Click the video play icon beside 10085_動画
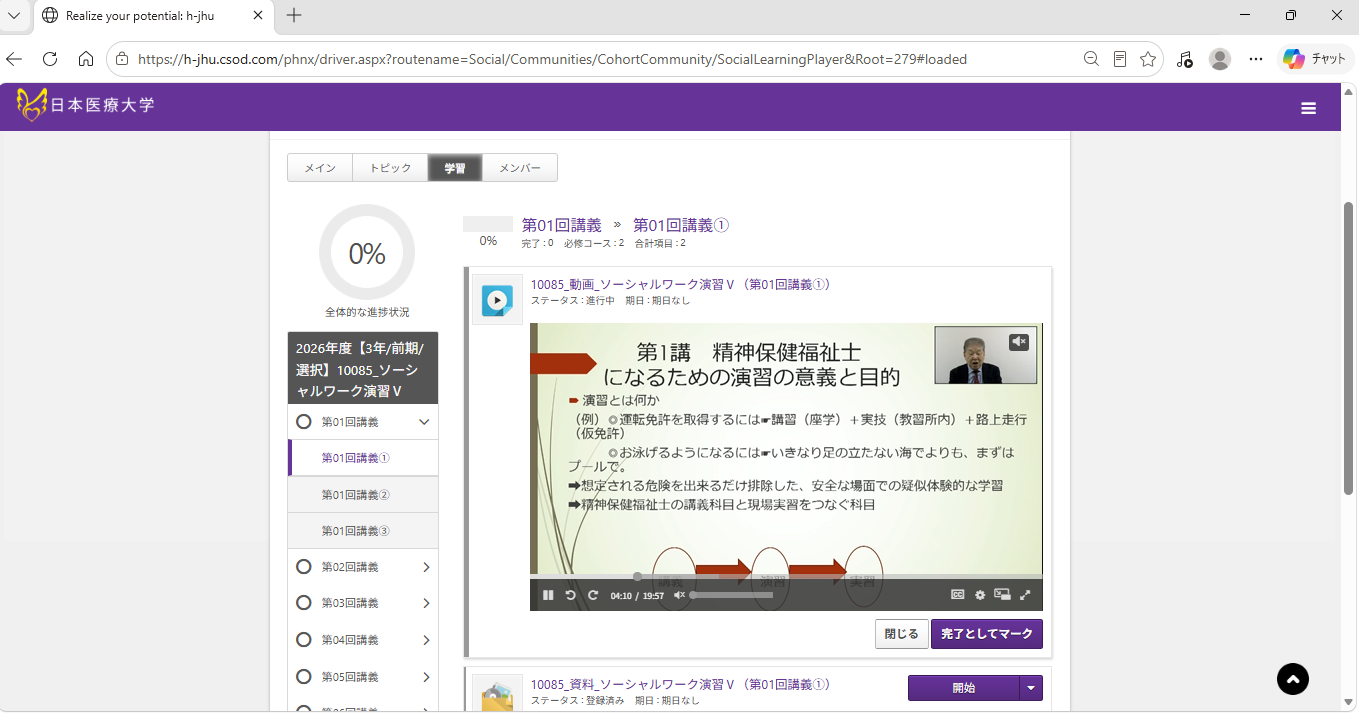Screen dimensions: 1359x715 (x=497, y=300)
